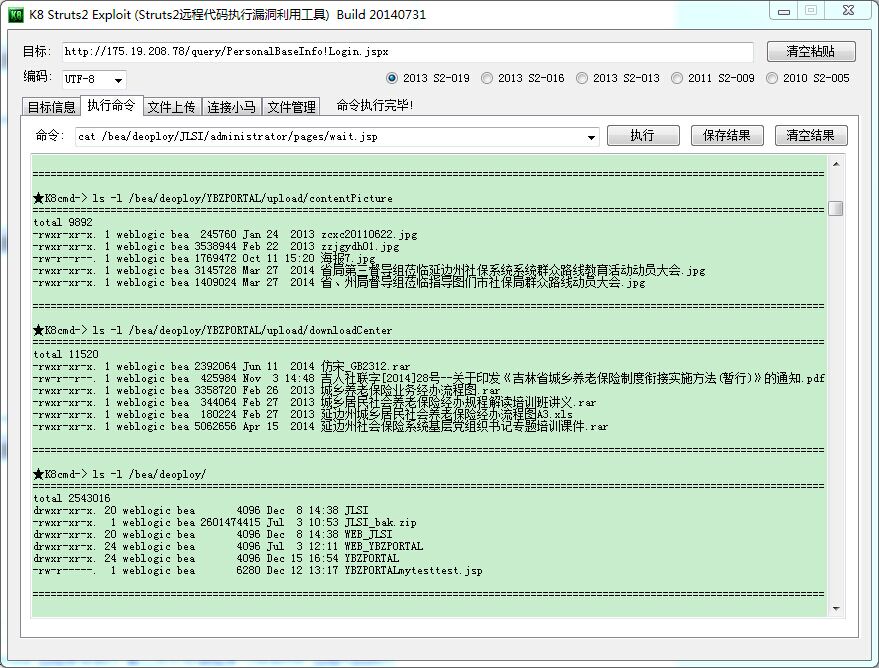Image resolution: width=879 pixels, height=668 pixels.
Task: Switch to the 目标信息 tab
Action: (51, 106)
